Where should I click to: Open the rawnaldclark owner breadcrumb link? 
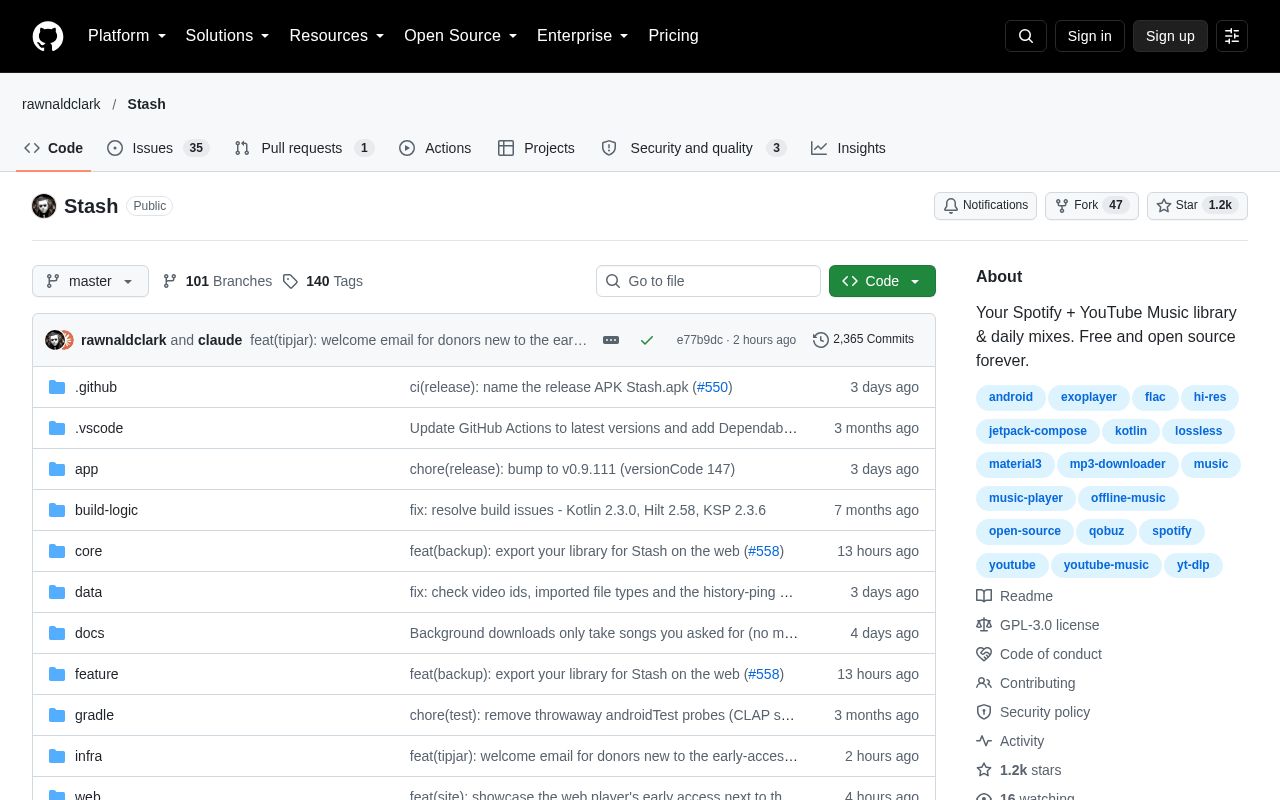pos(61,104)
